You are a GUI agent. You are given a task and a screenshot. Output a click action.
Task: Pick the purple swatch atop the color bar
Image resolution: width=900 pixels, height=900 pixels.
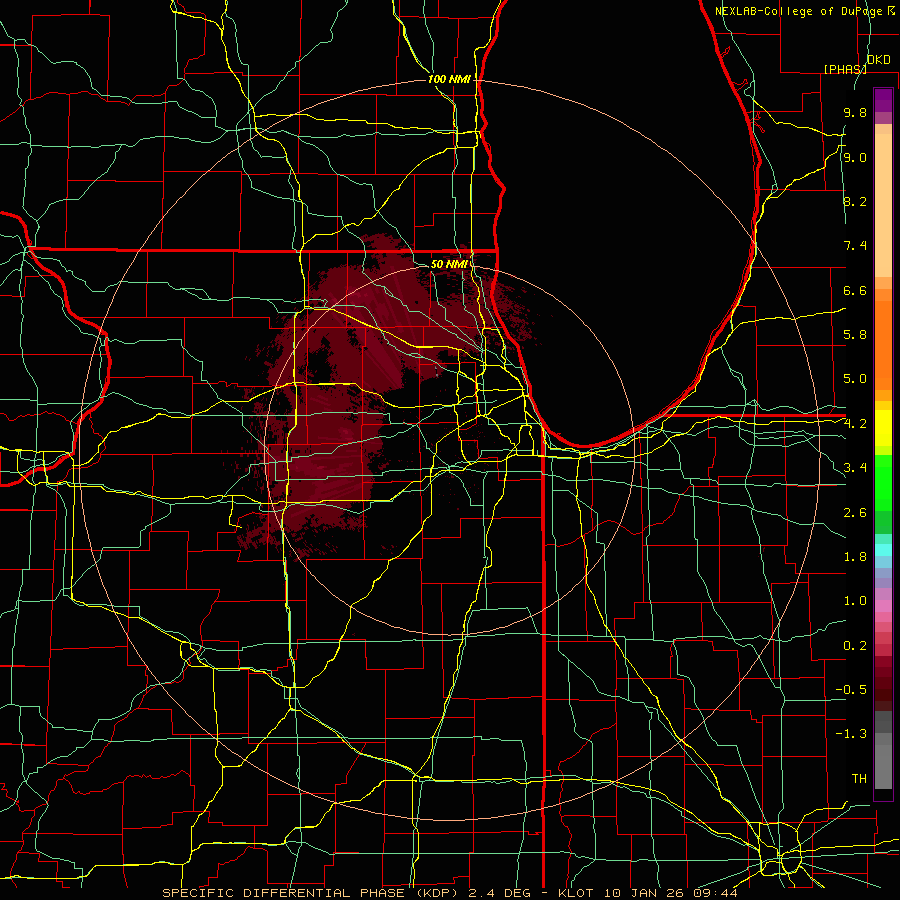[883, 100]
